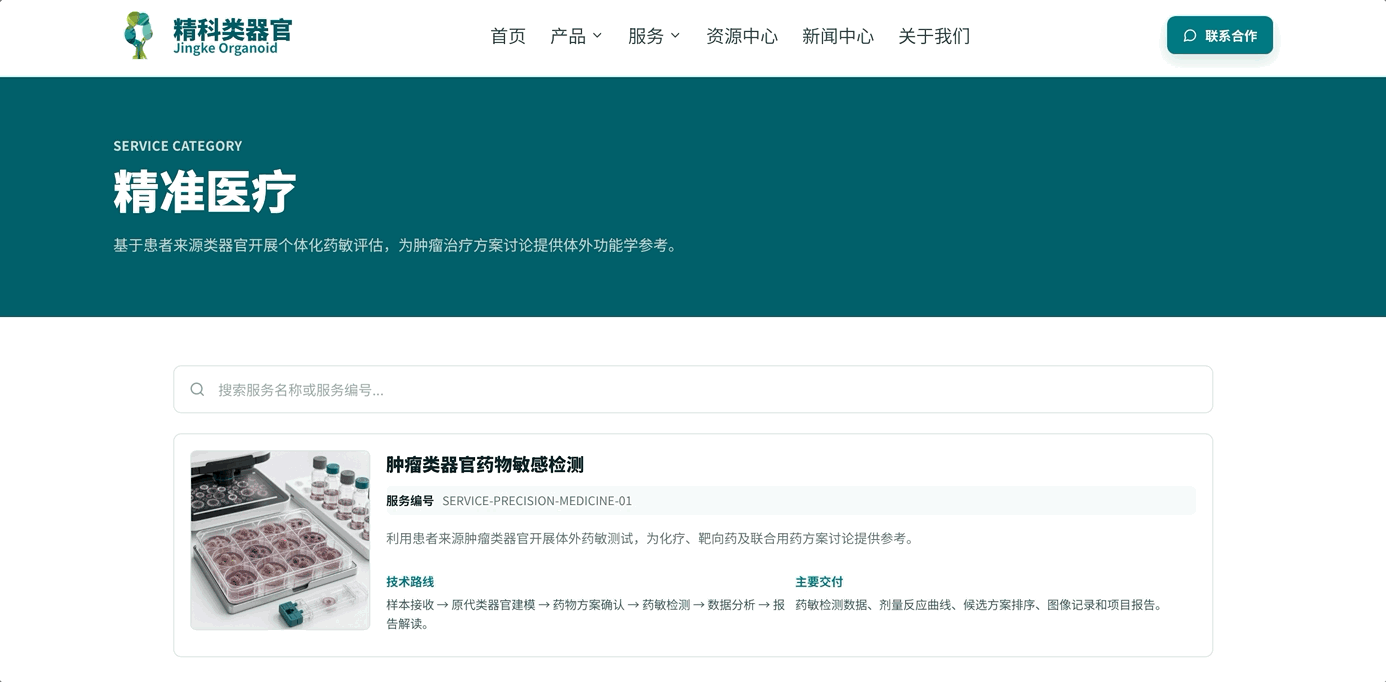Expand the 产品 dropdown chevron

coord(597,36)
